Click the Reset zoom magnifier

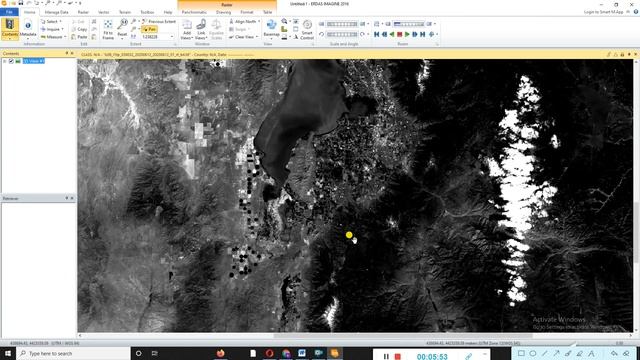[x=122, y=29]
